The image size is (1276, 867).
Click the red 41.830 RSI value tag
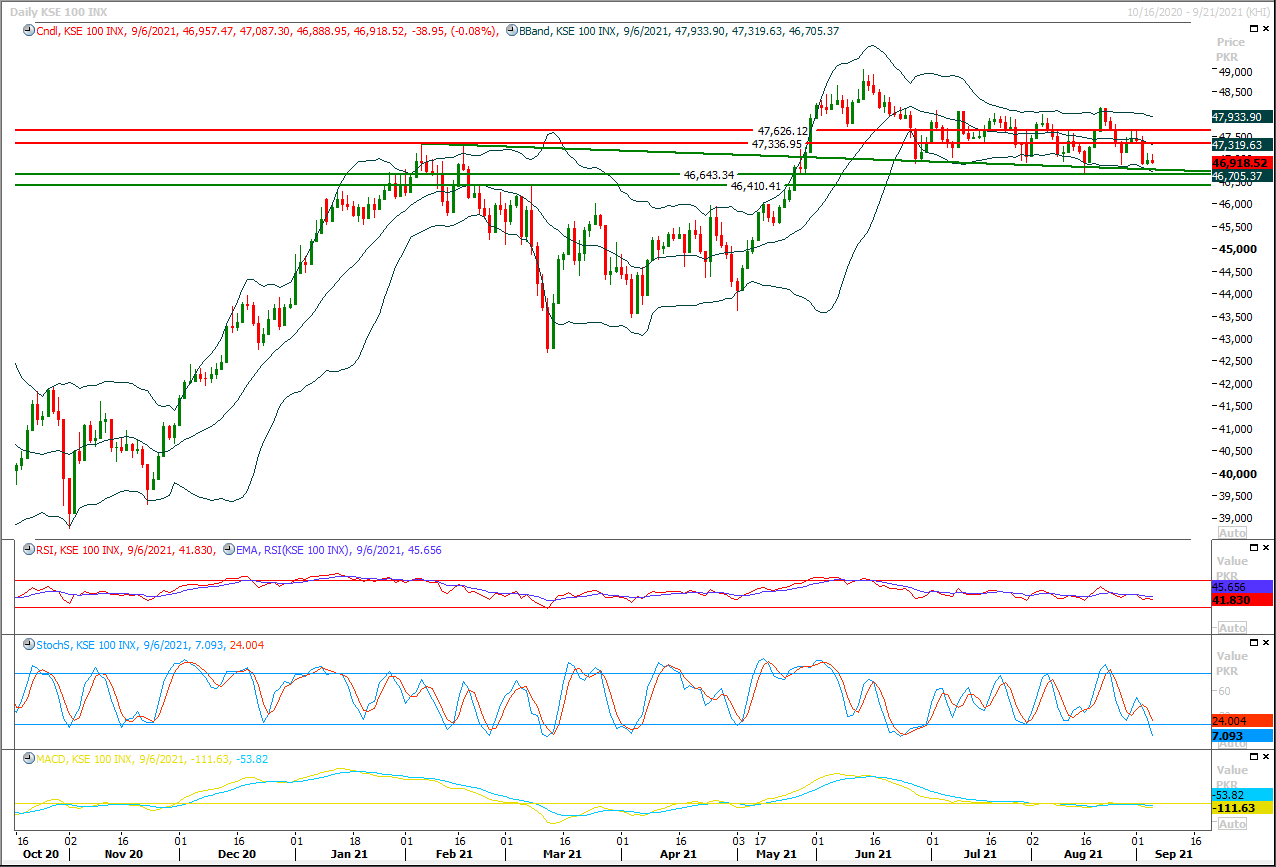(x=1241, y=600)
